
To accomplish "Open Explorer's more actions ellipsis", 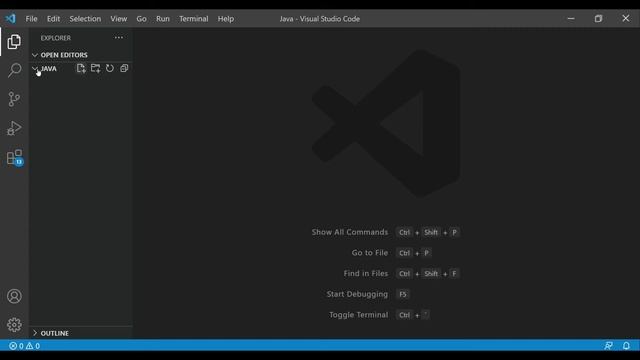I will tap(119, 38).
